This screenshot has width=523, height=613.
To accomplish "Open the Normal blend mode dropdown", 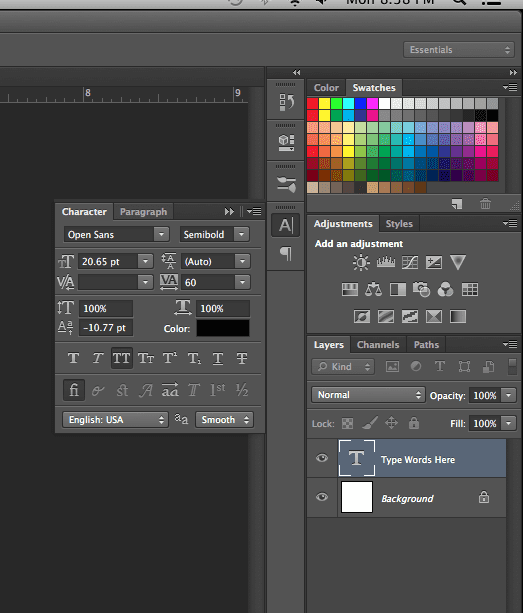I will [368, 395].
